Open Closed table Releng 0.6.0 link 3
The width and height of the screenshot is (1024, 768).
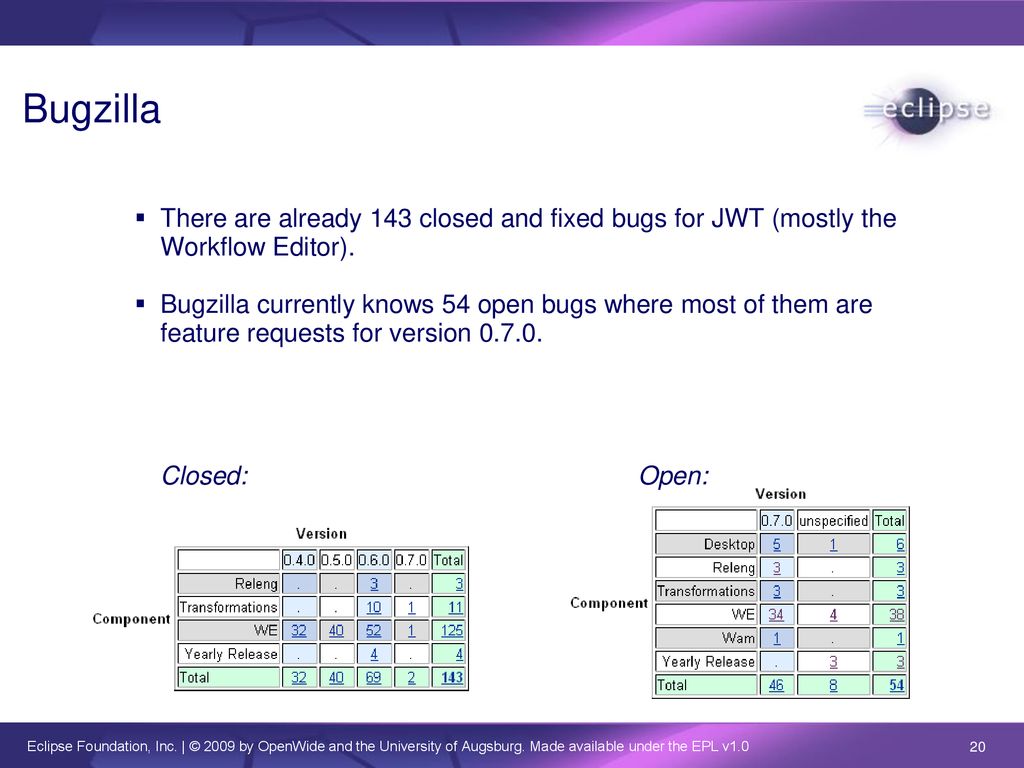[374, 584]
